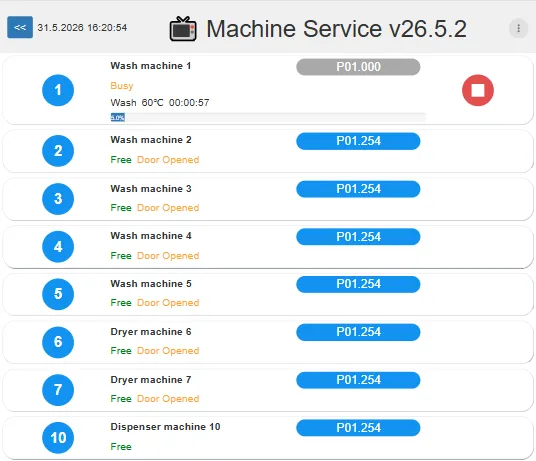Select the number 7 machine circle
Image resolution: width=536 pixels, height=461 pixels.
click(x=58, y=390)
